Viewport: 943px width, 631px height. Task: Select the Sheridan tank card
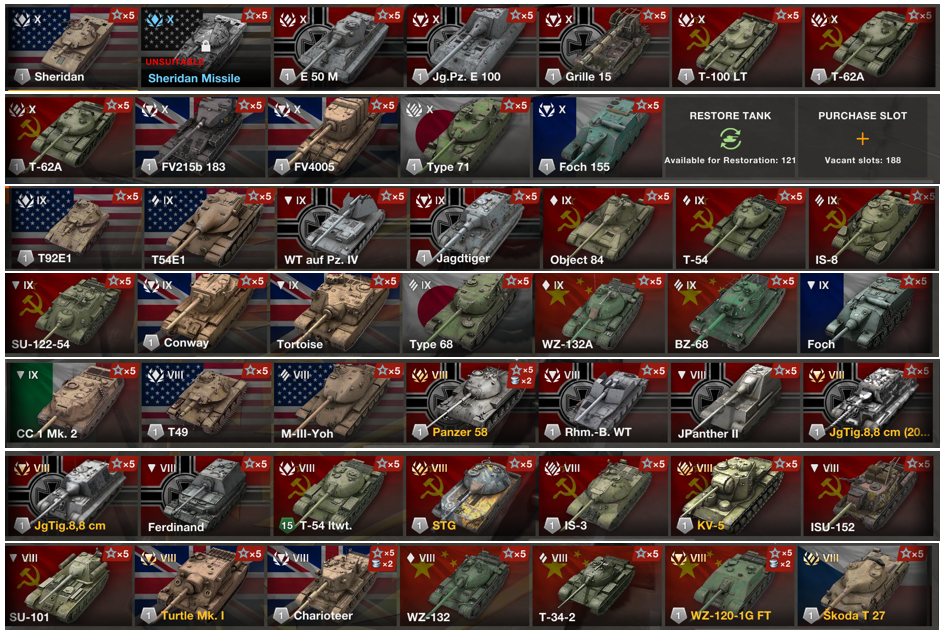72,47
